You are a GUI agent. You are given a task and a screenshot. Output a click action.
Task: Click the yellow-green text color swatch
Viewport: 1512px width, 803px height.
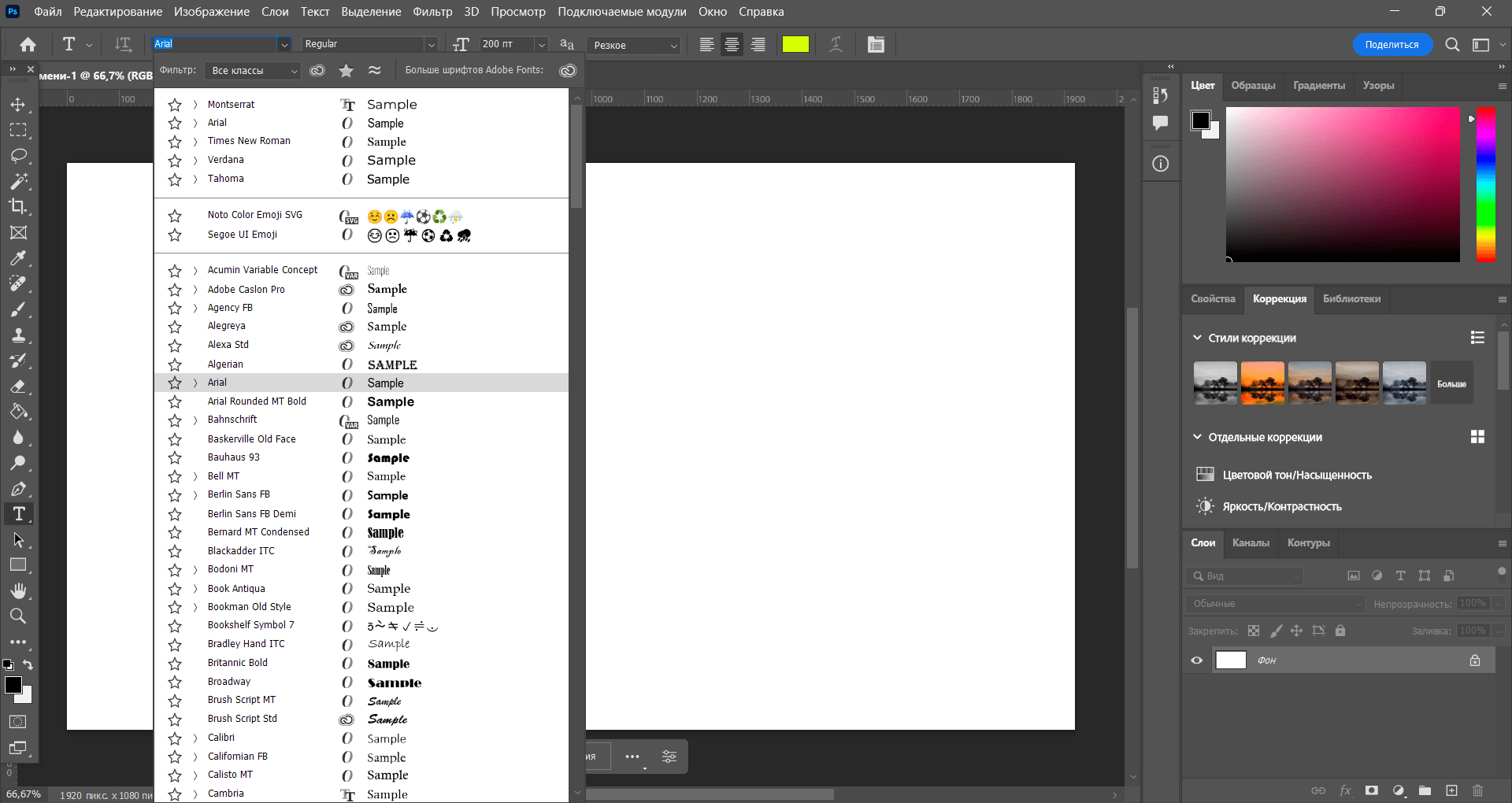tap(795, 44)
